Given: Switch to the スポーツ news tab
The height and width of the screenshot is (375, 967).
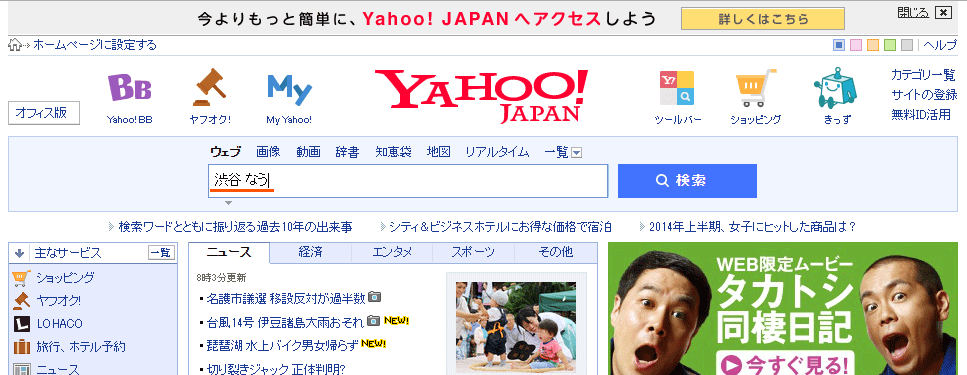Looking at the screenshot, I should point(473,252).
